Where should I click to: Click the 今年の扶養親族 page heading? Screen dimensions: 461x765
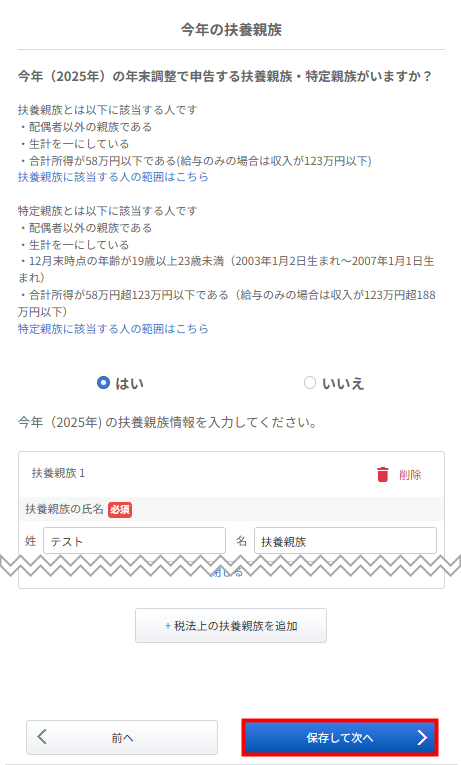click(231, 29)
